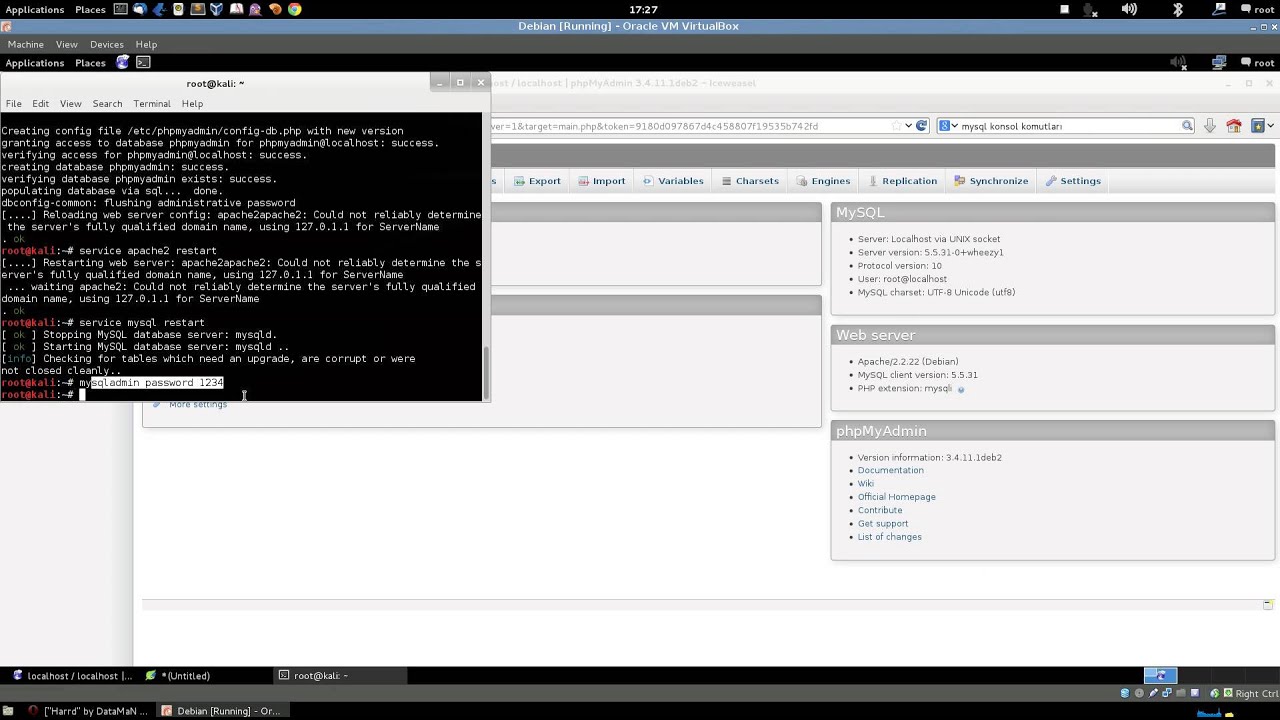Screen dimensions: 1280x720
Task: Open Iceweasel downloads arrow icon
Action: point(1210,126)
